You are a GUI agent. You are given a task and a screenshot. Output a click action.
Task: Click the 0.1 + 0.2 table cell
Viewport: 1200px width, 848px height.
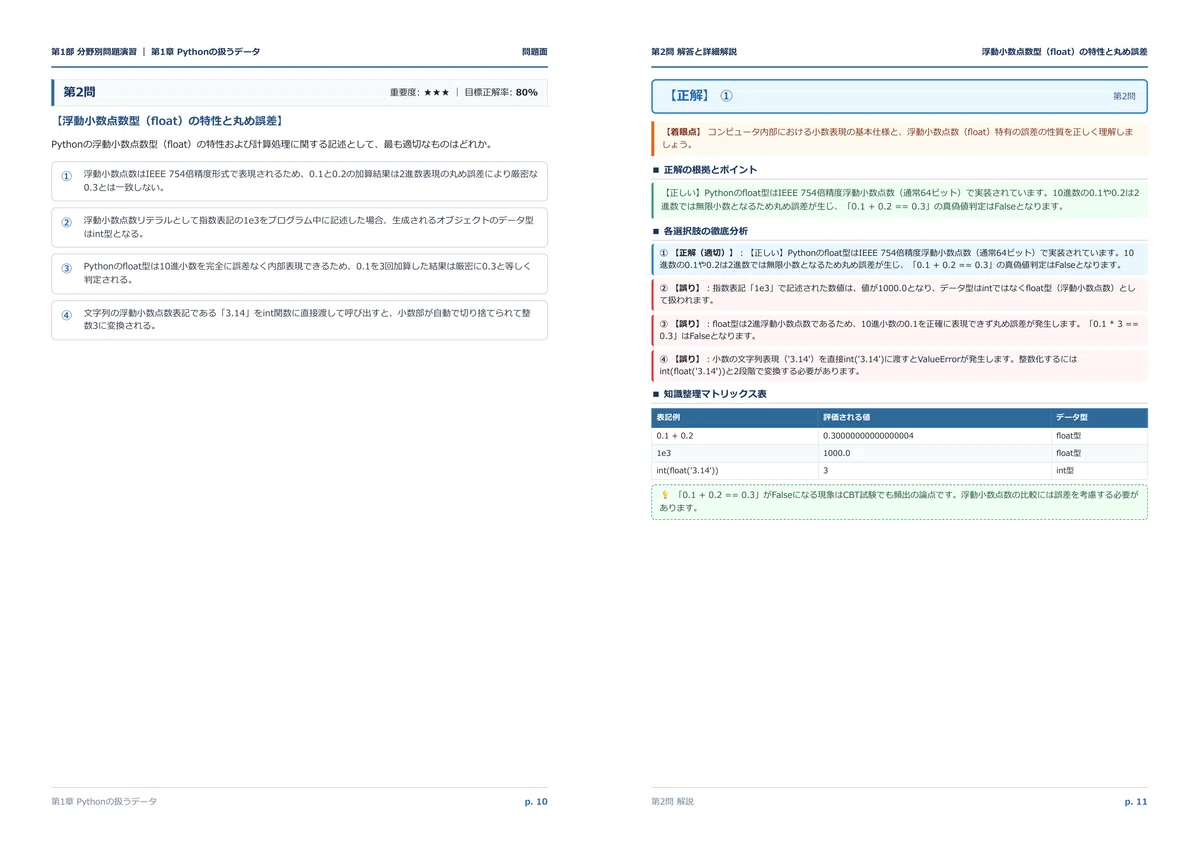coord(734,436)
